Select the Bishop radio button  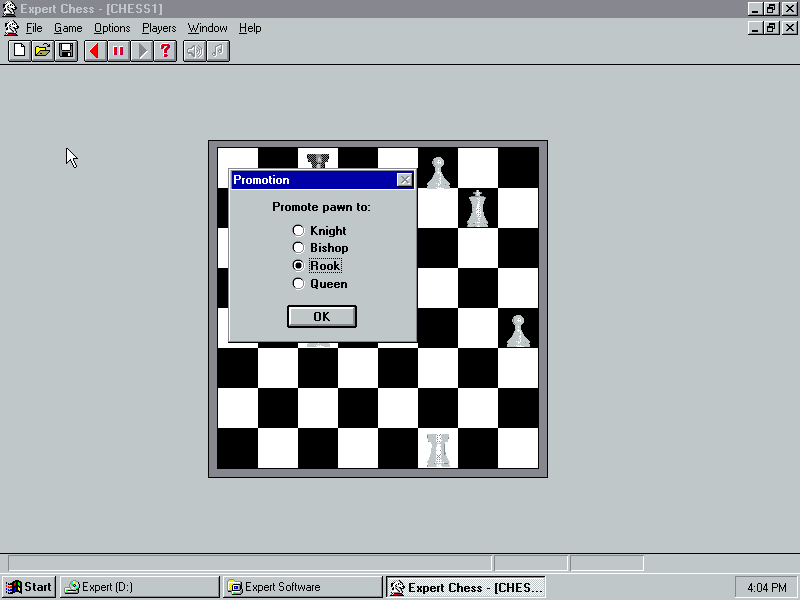click(x=298, y=248)
